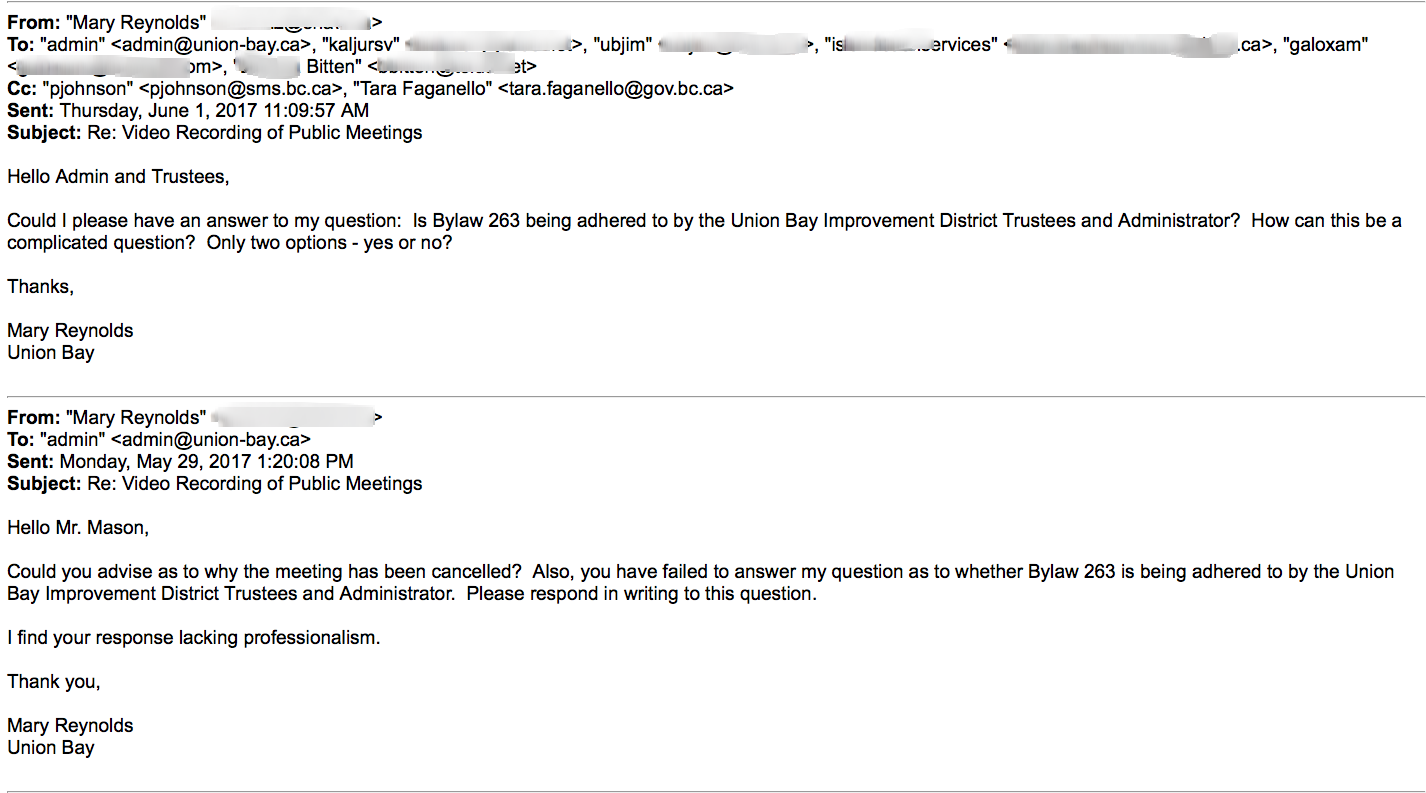Click admin@union-bay.ca in the May 29 email

point(210,439)
